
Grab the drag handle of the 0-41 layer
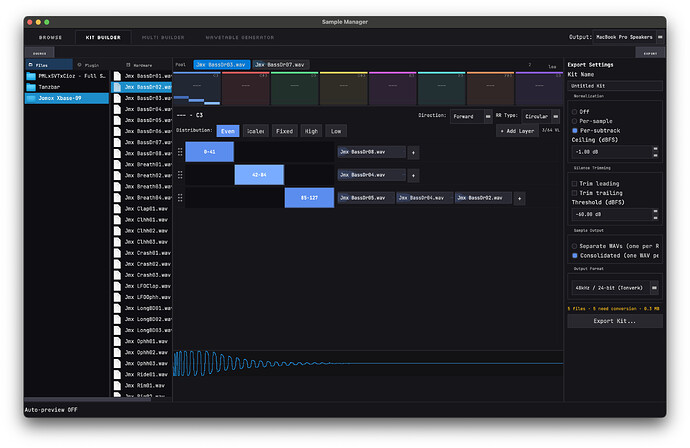point(180,152)
